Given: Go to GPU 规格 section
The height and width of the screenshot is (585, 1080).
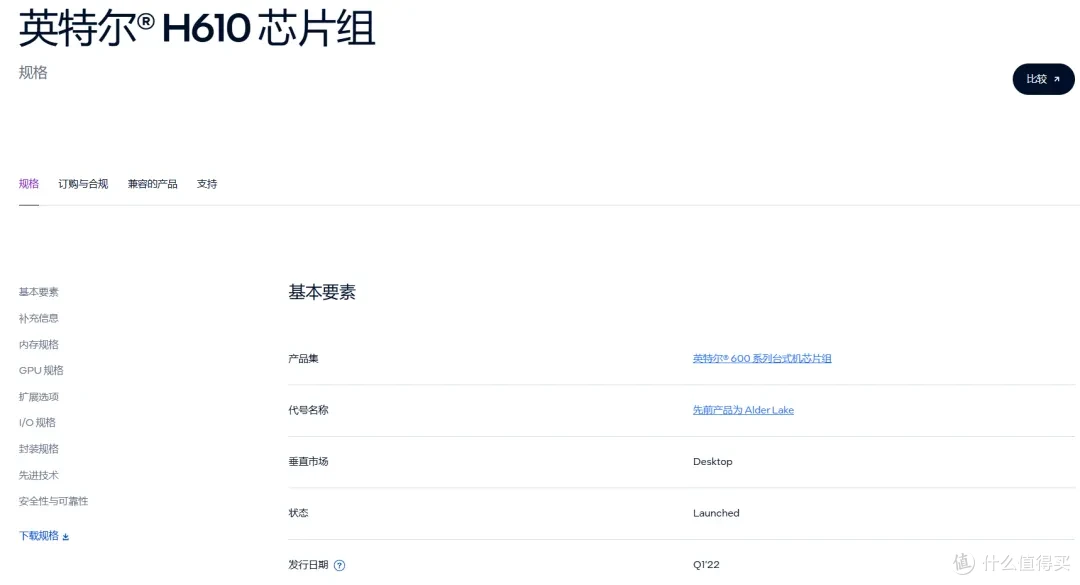Looking at the screenshot, I should click(x=41, y=371).
